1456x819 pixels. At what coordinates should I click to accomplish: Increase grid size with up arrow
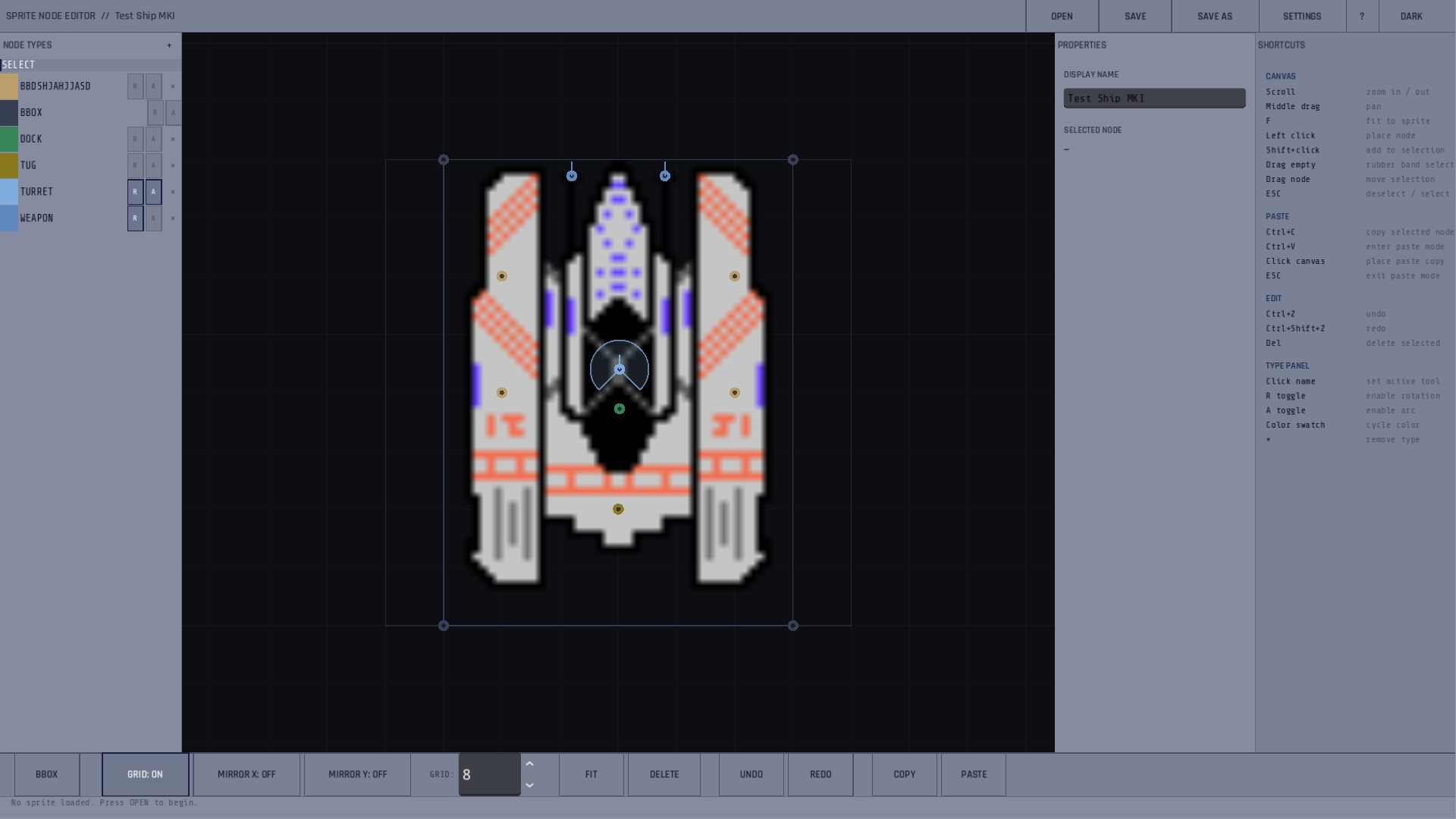pyautogui.click(x=530, y=764)
